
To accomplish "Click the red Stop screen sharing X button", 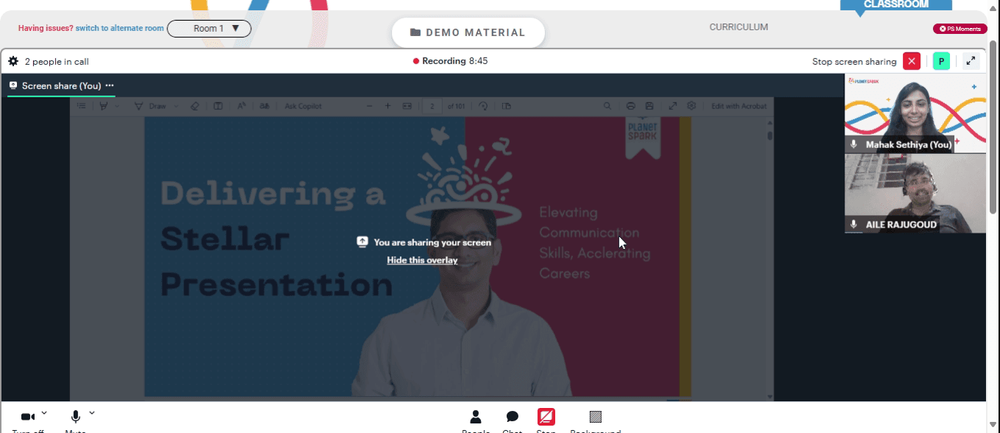I will (x=911, y=61).
